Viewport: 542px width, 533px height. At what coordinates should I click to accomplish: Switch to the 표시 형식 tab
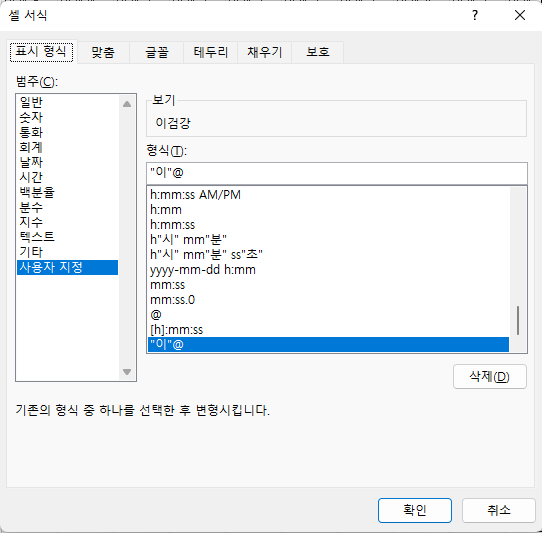tap(41, 52)
